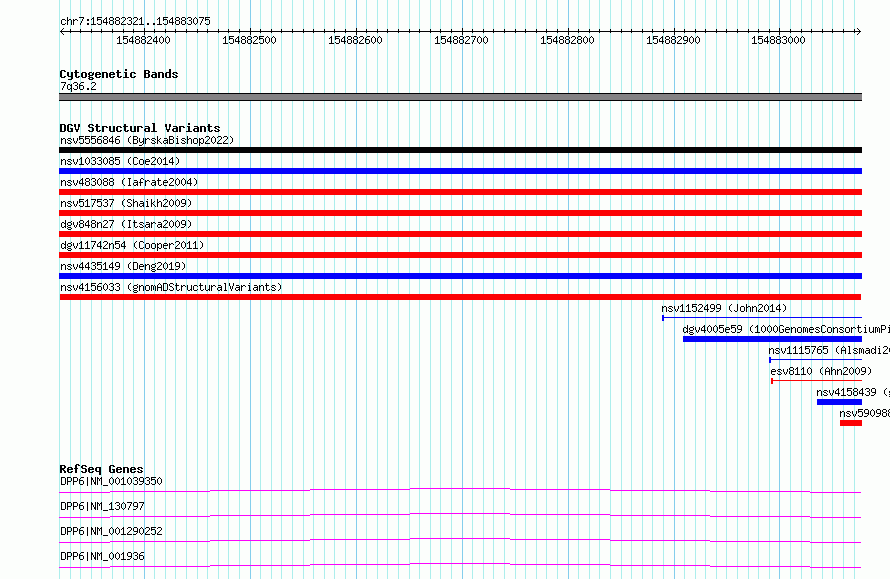890x579 pixels.
Task: Open the DGV Structural Variants track heading
Action: pyautogui.click(x=140, y=128)
